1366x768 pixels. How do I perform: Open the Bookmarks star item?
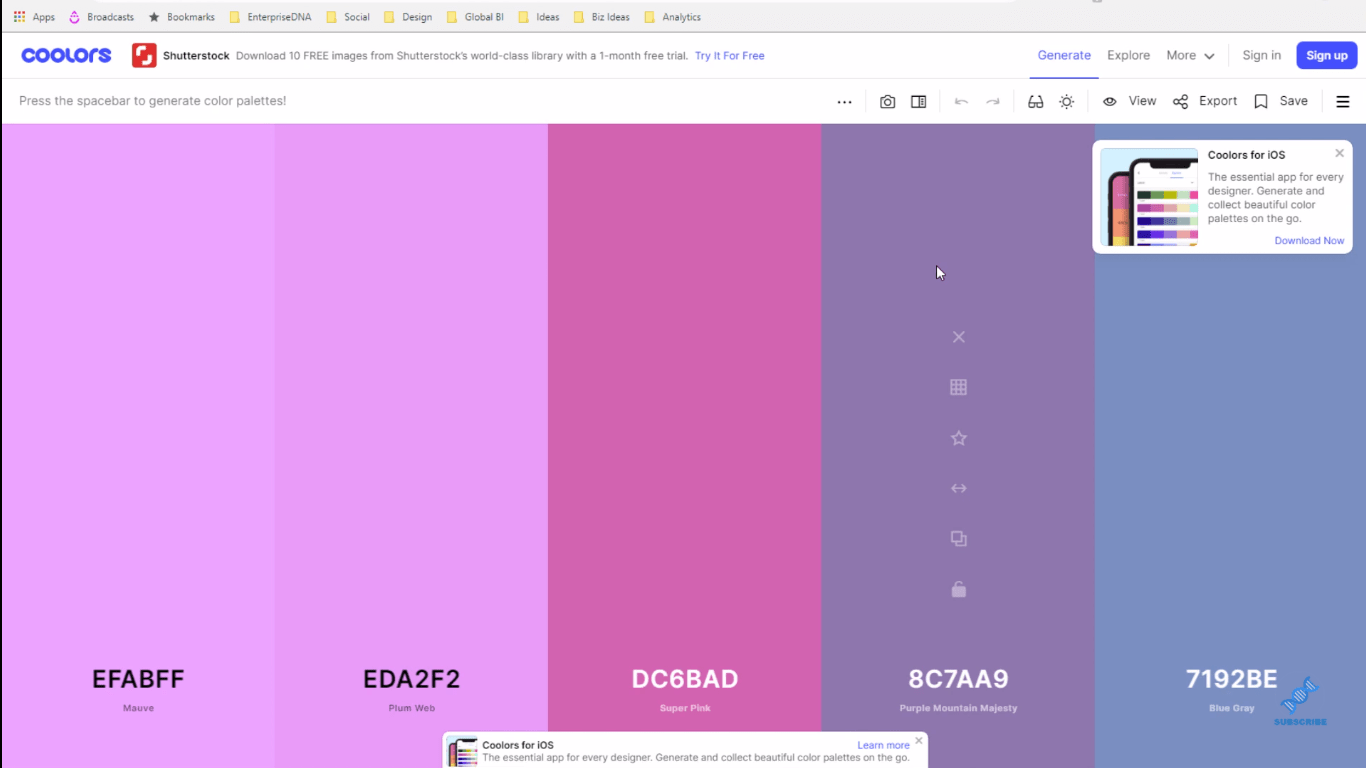pos(181,17)
